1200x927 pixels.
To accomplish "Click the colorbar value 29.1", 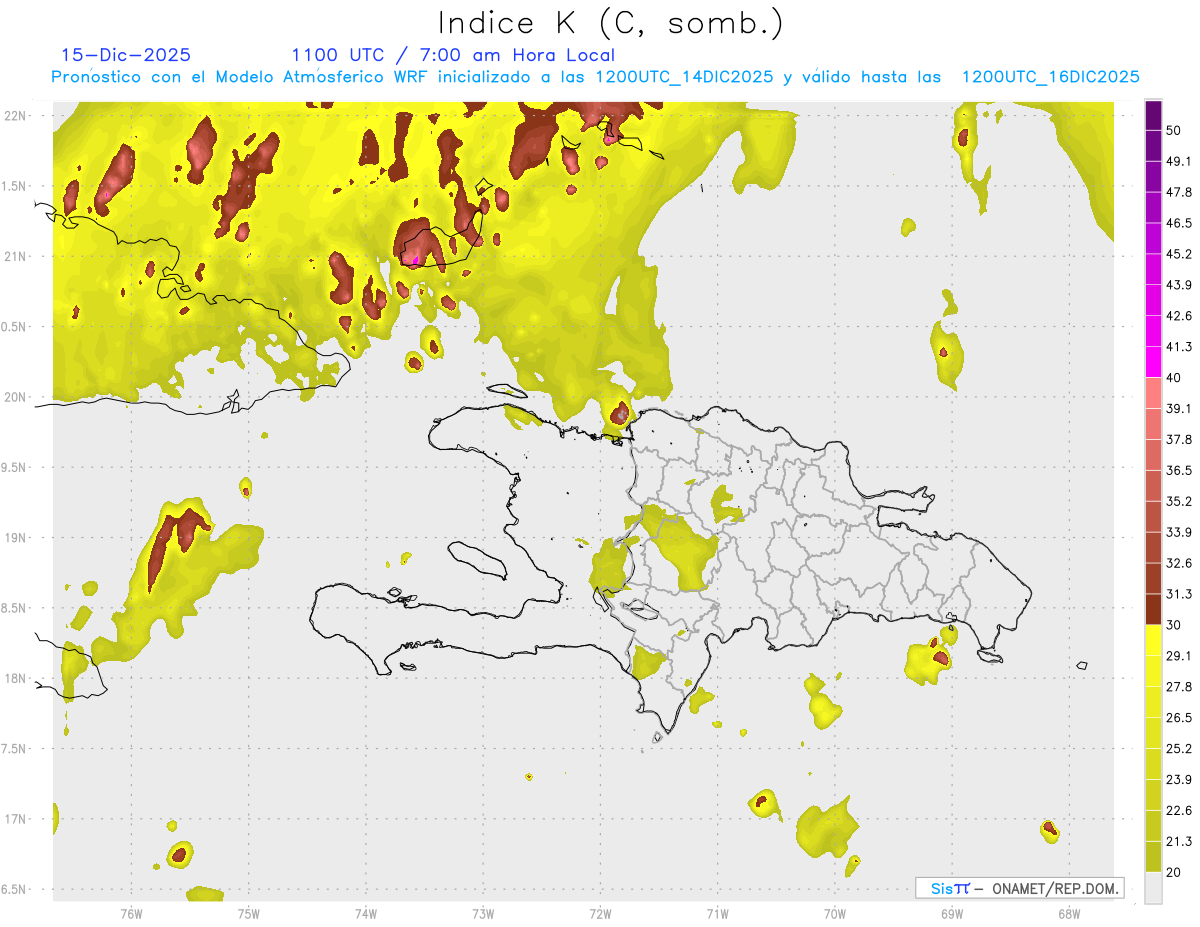I will (1179, 655).
